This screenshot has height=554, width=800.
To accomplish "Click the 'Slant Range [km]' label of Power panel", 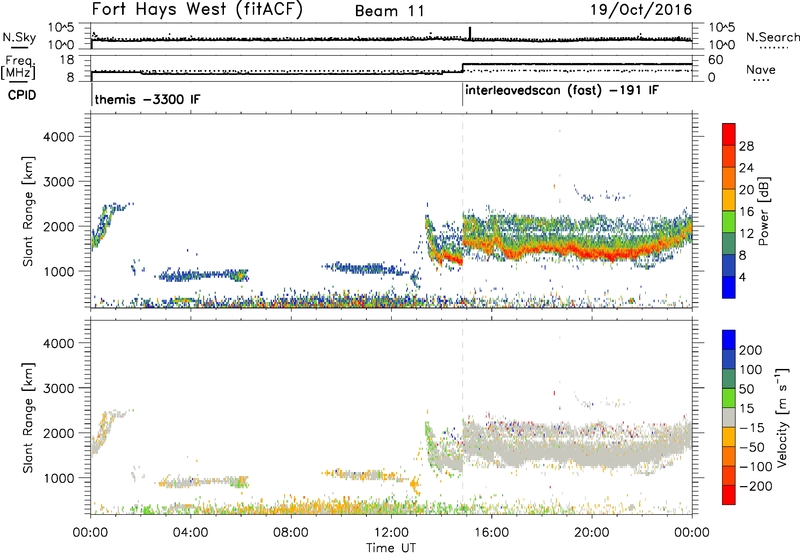I will click(x=28, y=211).
